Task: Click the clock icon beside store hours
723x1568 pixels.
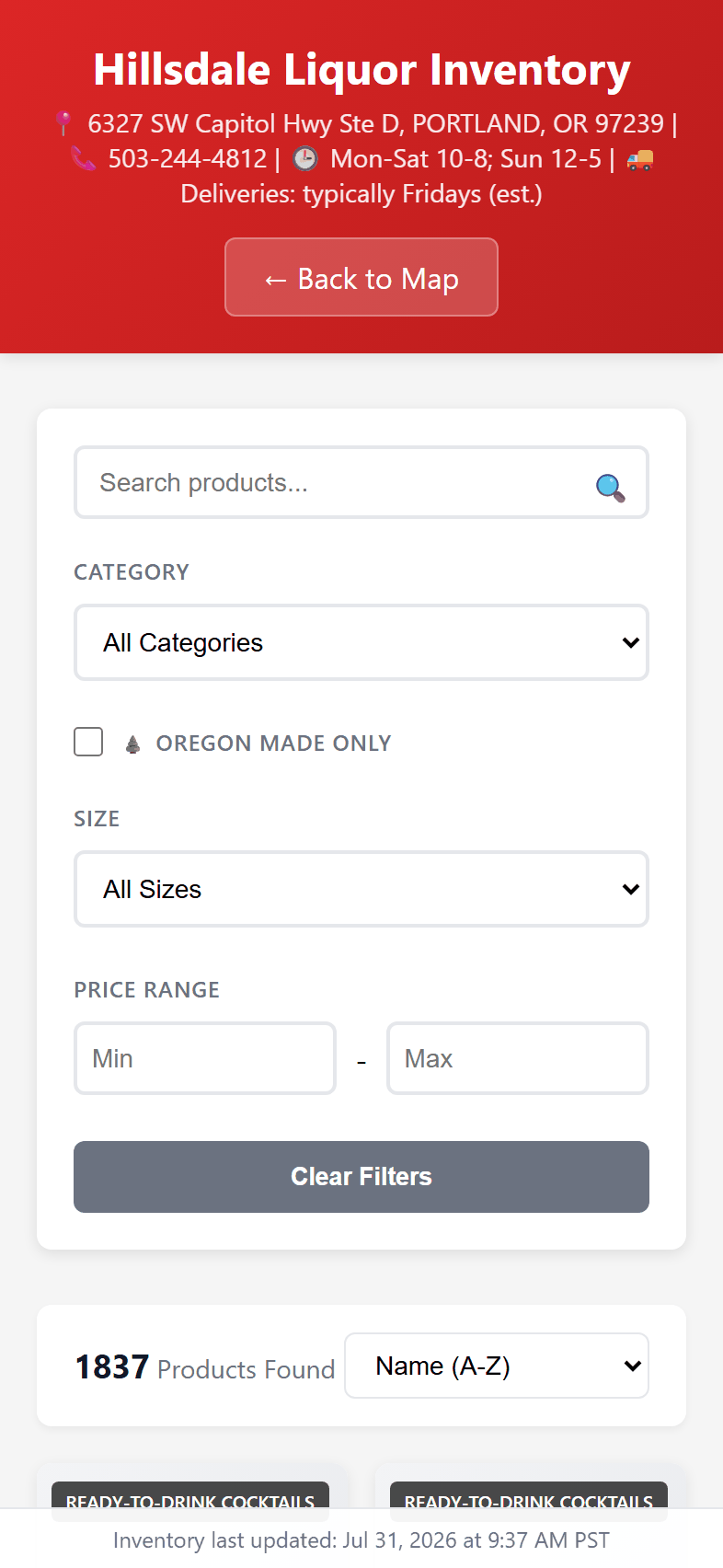Action: 305,159
